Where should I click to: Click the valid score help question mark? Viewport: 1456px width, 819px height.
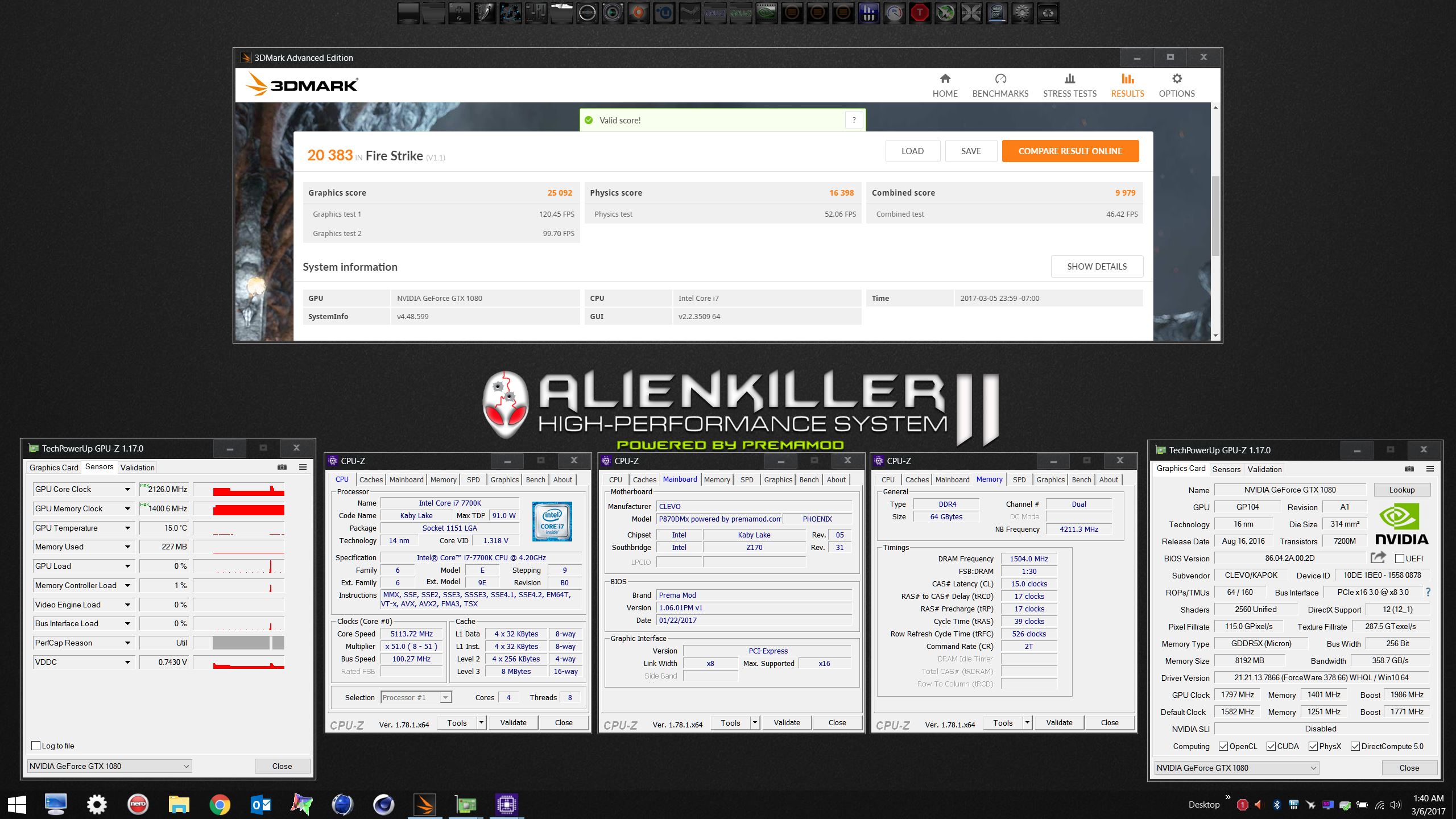(854, 120)
